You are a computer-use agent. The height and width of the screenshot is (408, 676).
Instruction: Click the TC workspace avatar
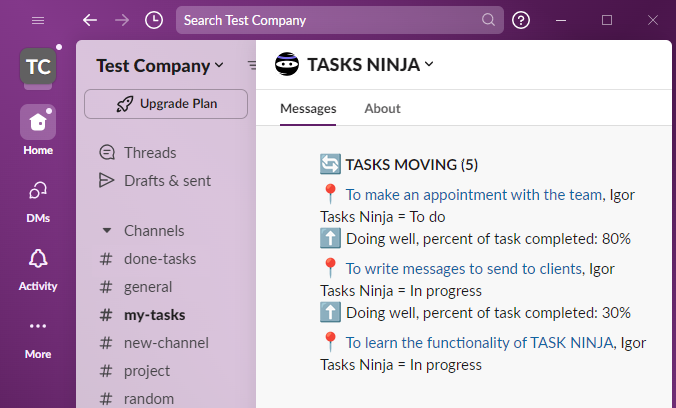click(38, 67)
